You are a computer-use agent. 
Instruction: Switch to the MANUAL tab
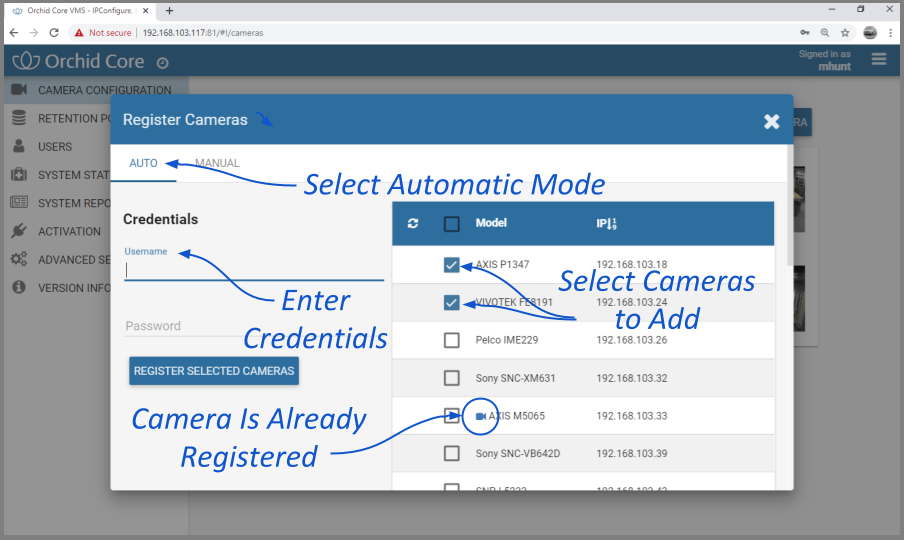(x=217, y=163)
